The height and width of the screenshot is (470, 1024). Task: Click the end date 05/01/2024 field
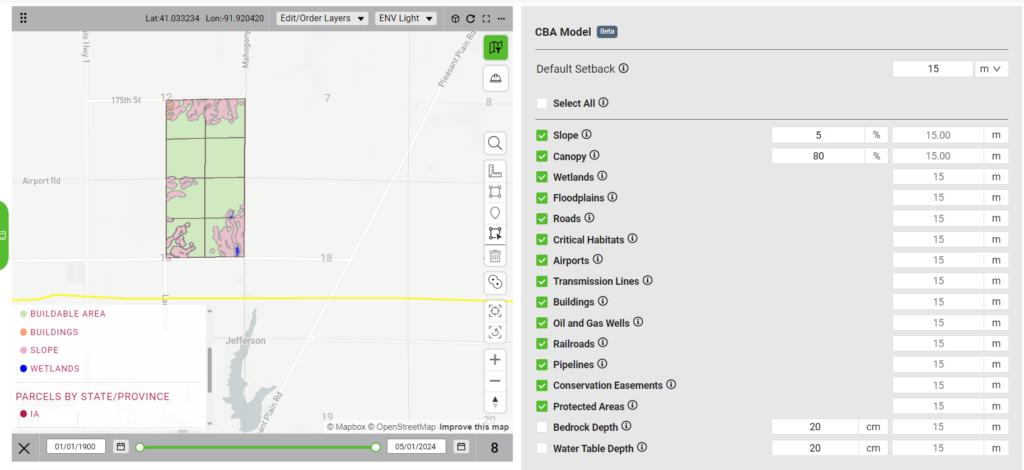[417, 447]
